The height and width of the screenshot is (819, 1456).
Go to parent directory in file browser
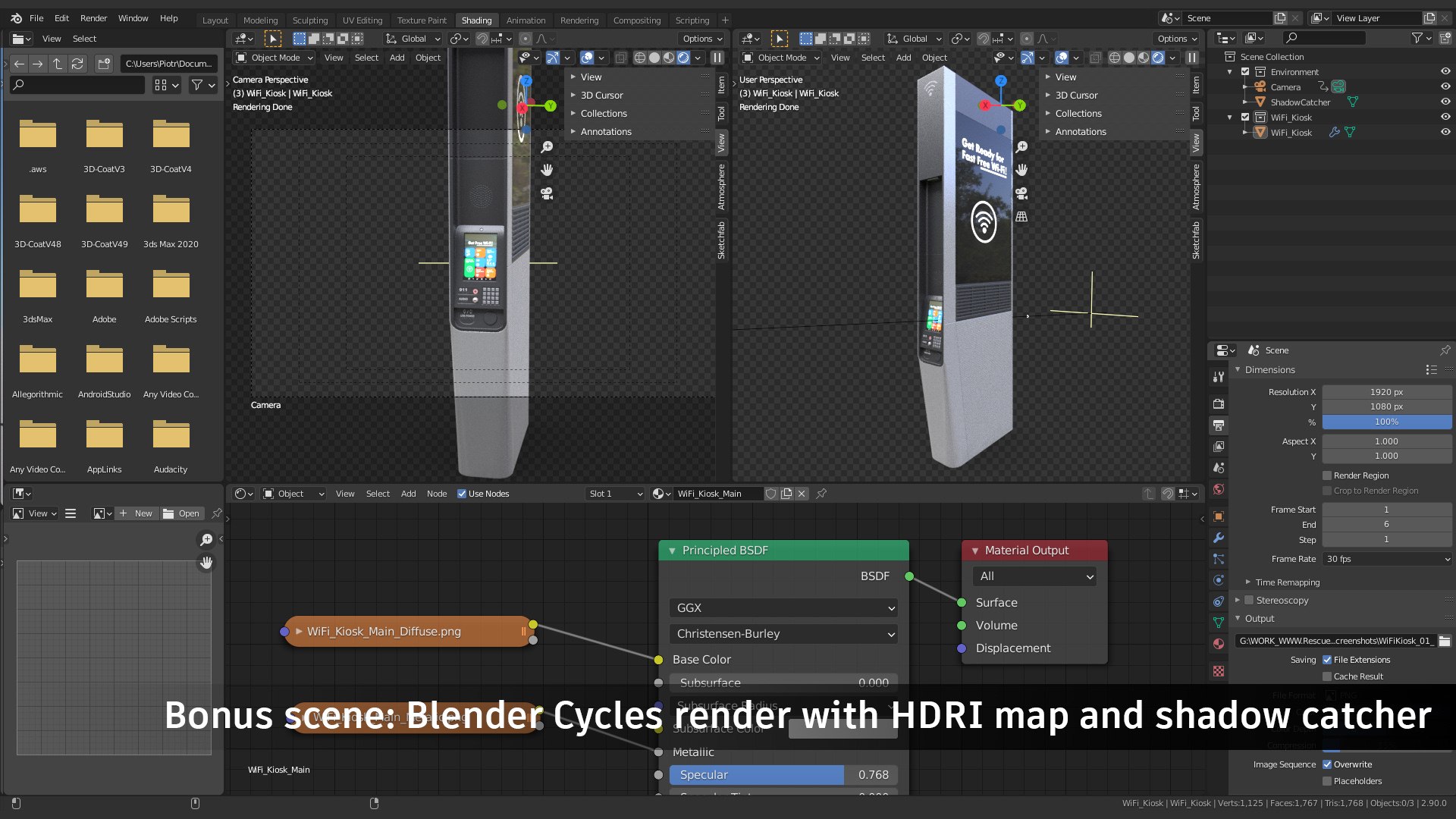[x=58, y=64]
